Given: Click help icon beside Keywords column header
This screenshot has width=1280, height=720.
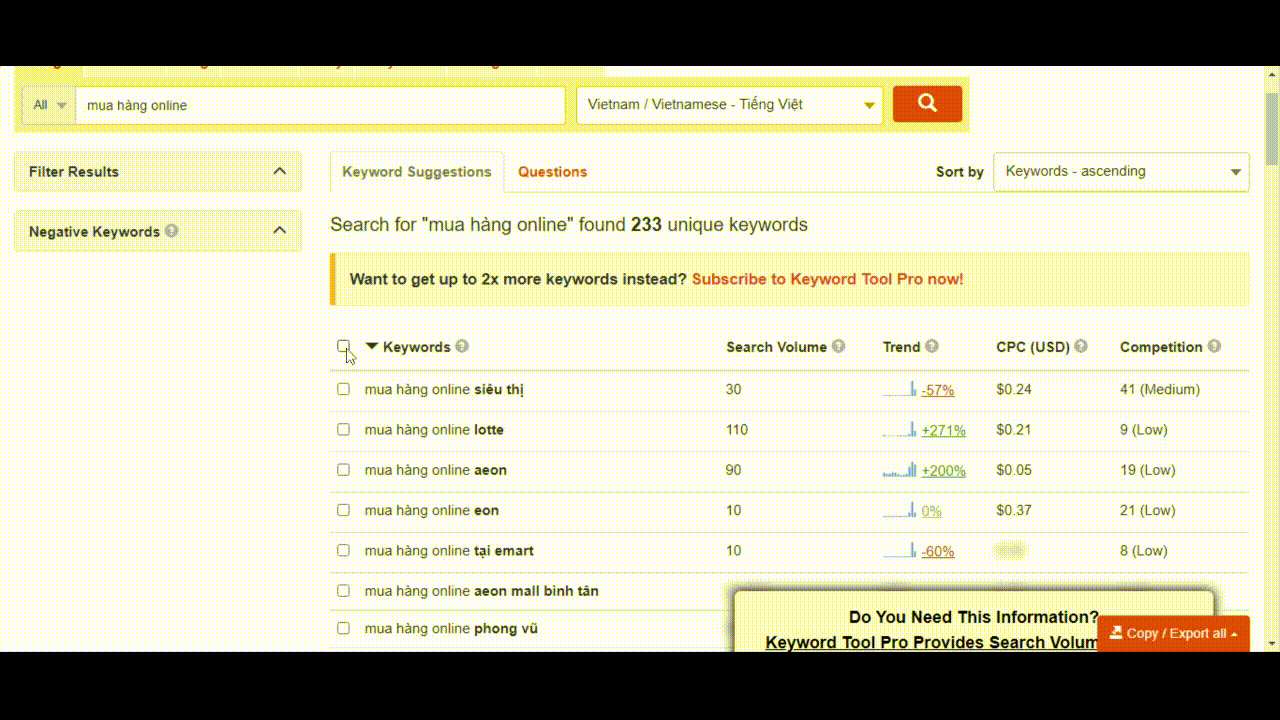Looking at the screenshot, I should 462,346.
